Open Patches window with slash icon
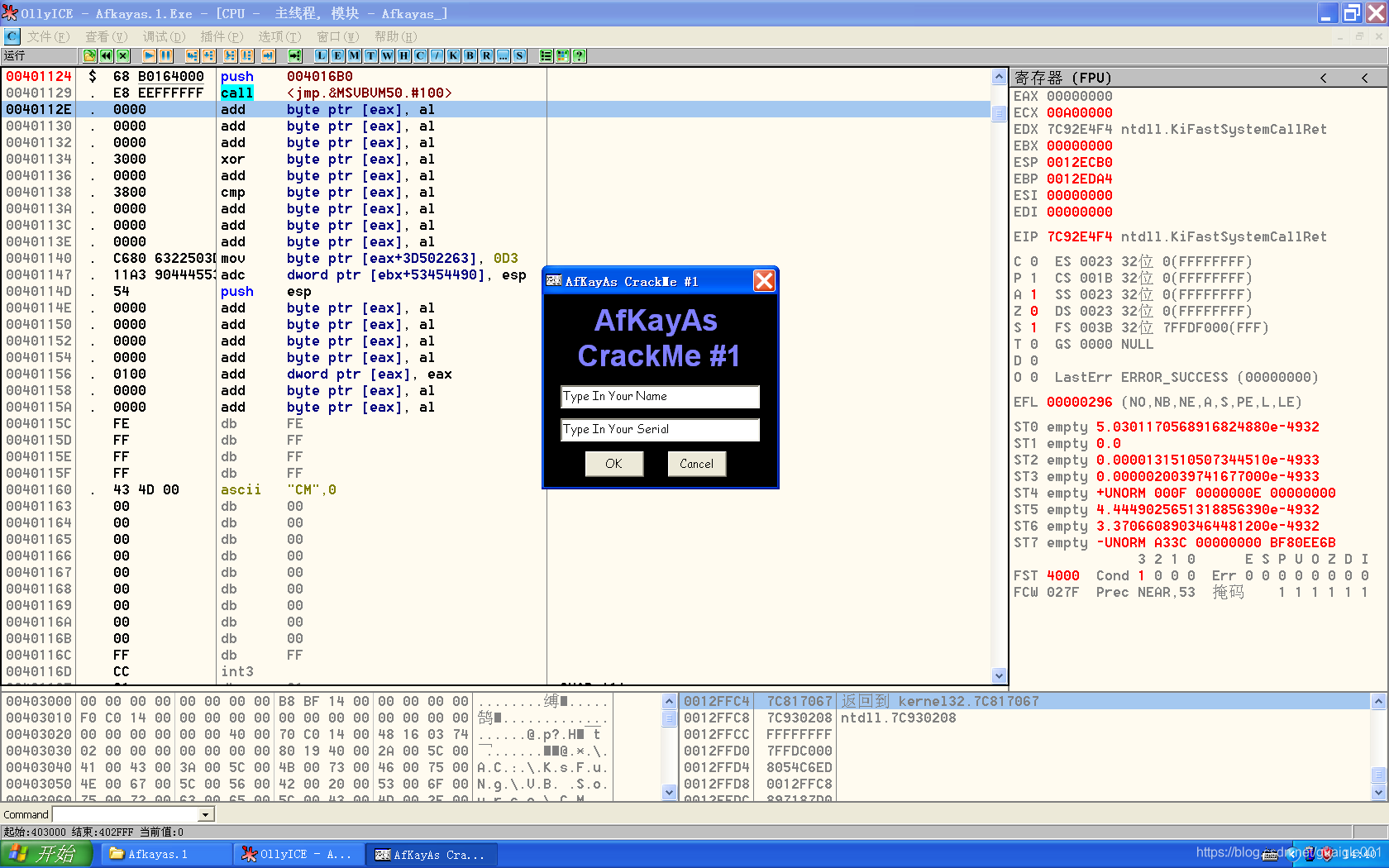Viewport: 1389px width, 868px height. (437, 55)
